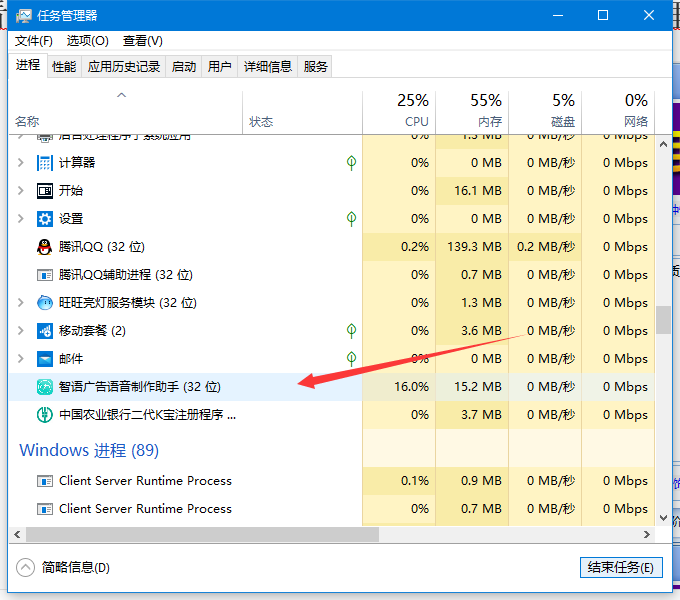Screen dimensions: 680x600
Task: Click the 结束任务(E) button
Action: (621, 567)
